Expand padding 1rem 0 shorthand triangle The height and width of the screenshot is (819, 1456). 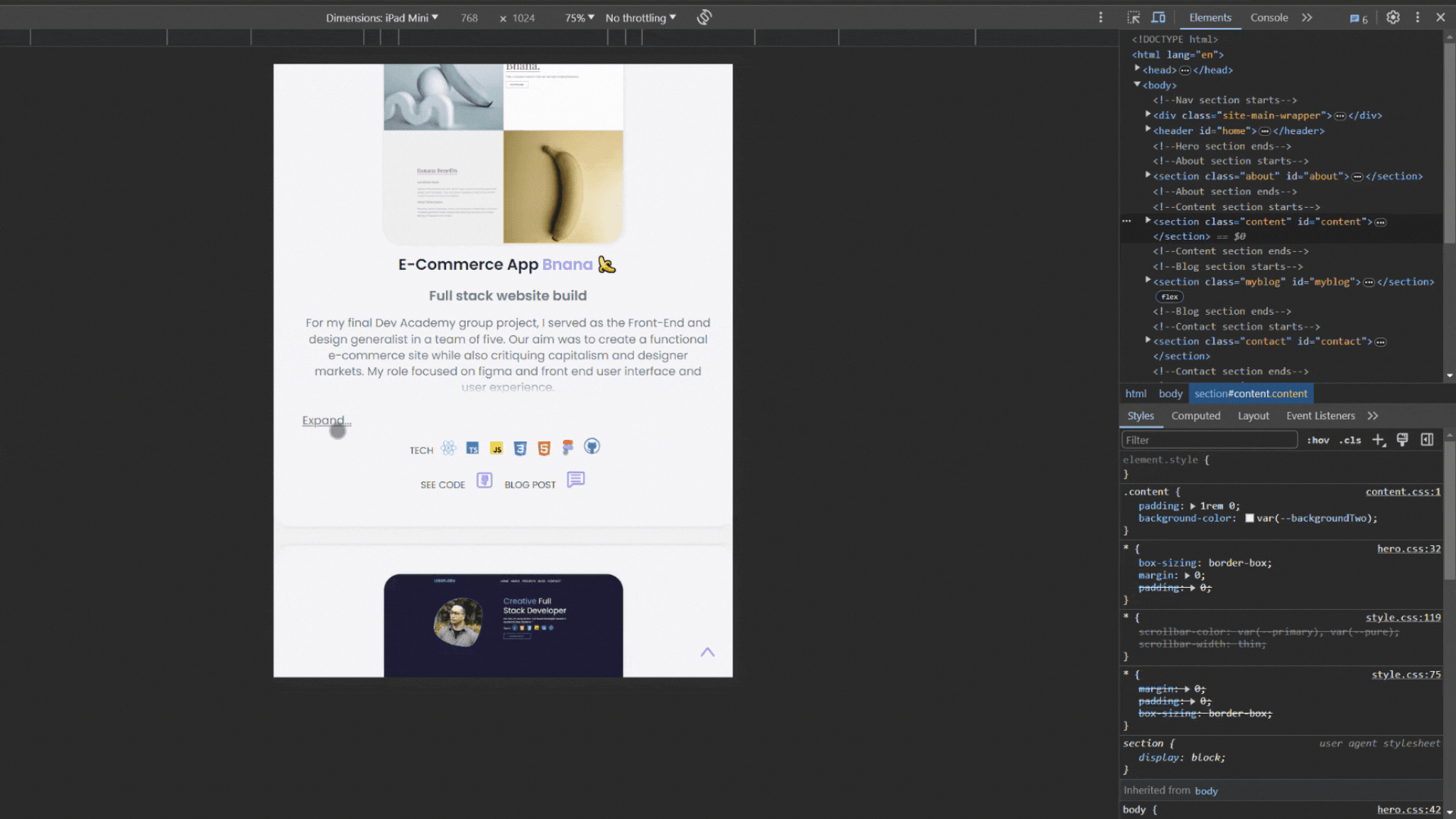[1193, 506]
